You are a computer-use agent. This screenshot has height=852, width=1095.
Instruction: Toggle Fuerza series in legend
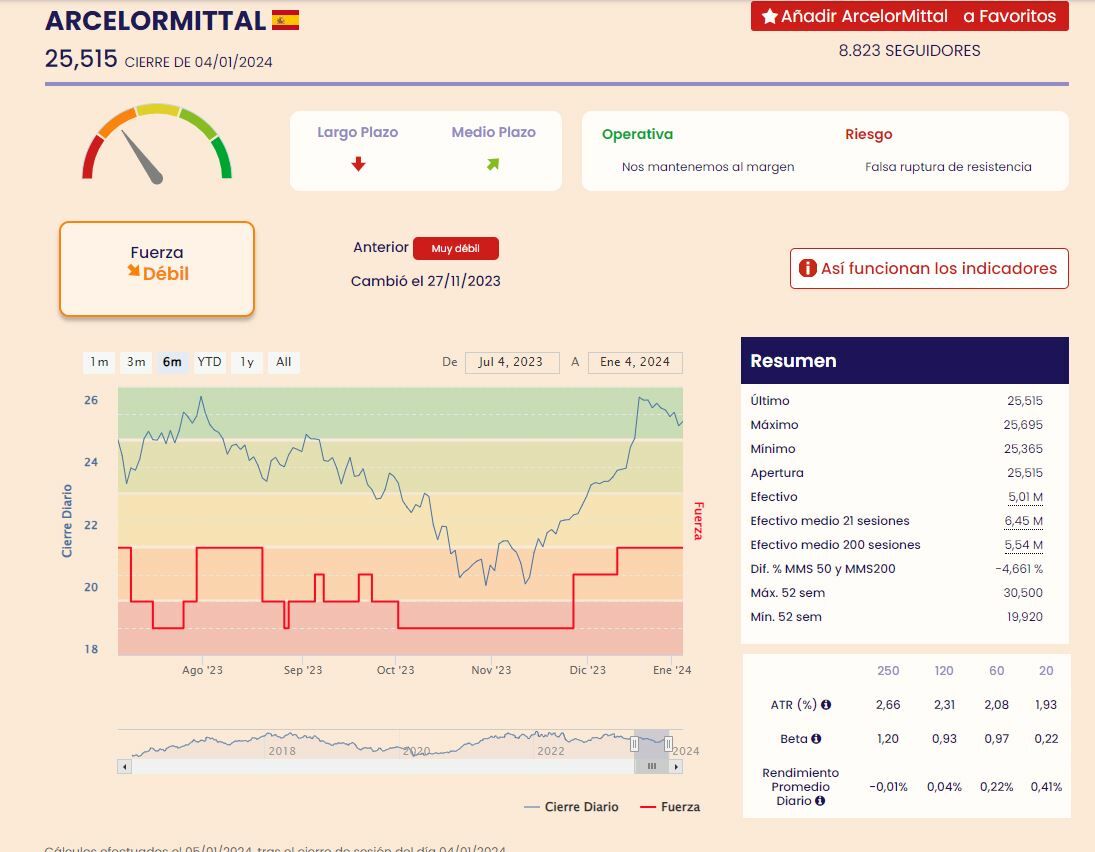pyautogui.click(x=670, y=807)
